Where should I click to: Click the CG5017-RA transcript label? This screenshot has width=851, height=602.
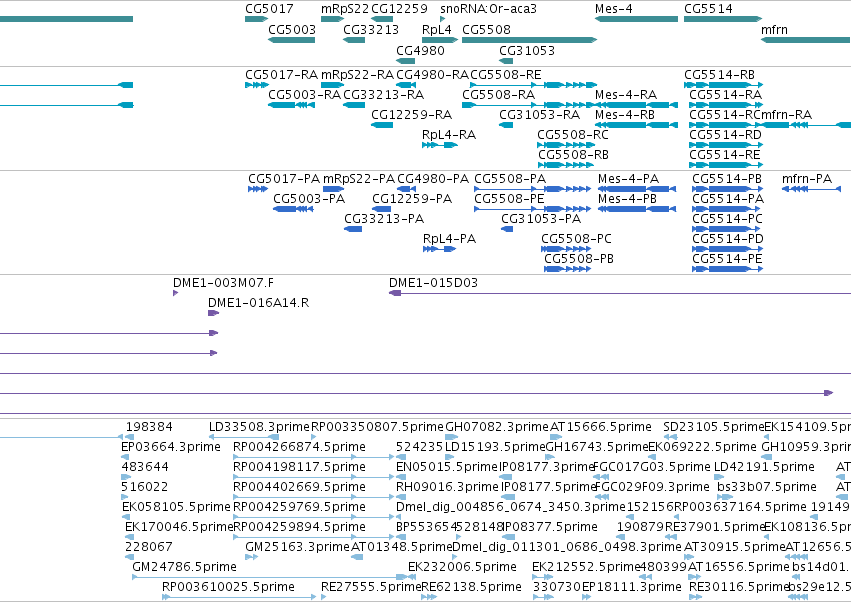point(282,74)
